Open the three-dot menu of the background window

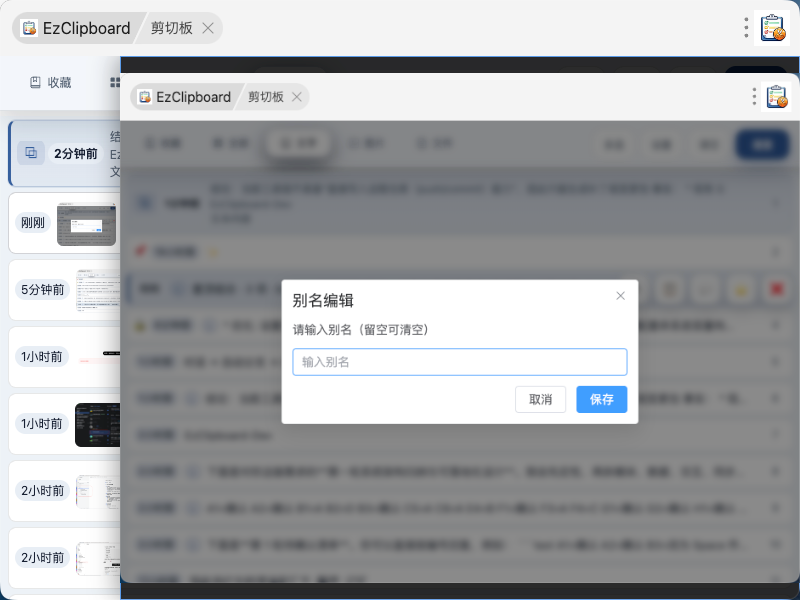pos(746,28)
